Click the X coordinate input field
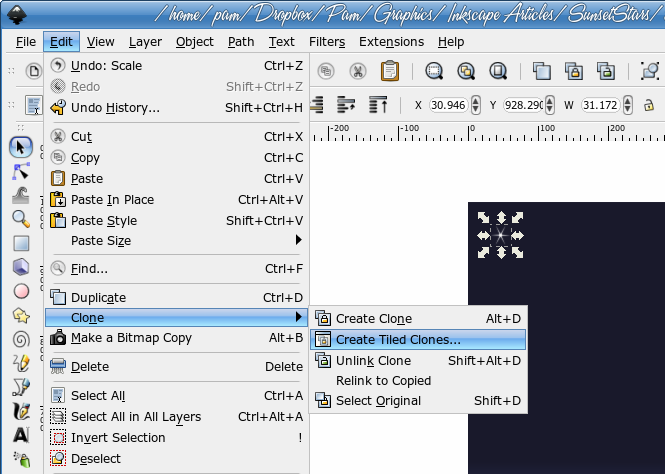 click(x=448, y=105)
